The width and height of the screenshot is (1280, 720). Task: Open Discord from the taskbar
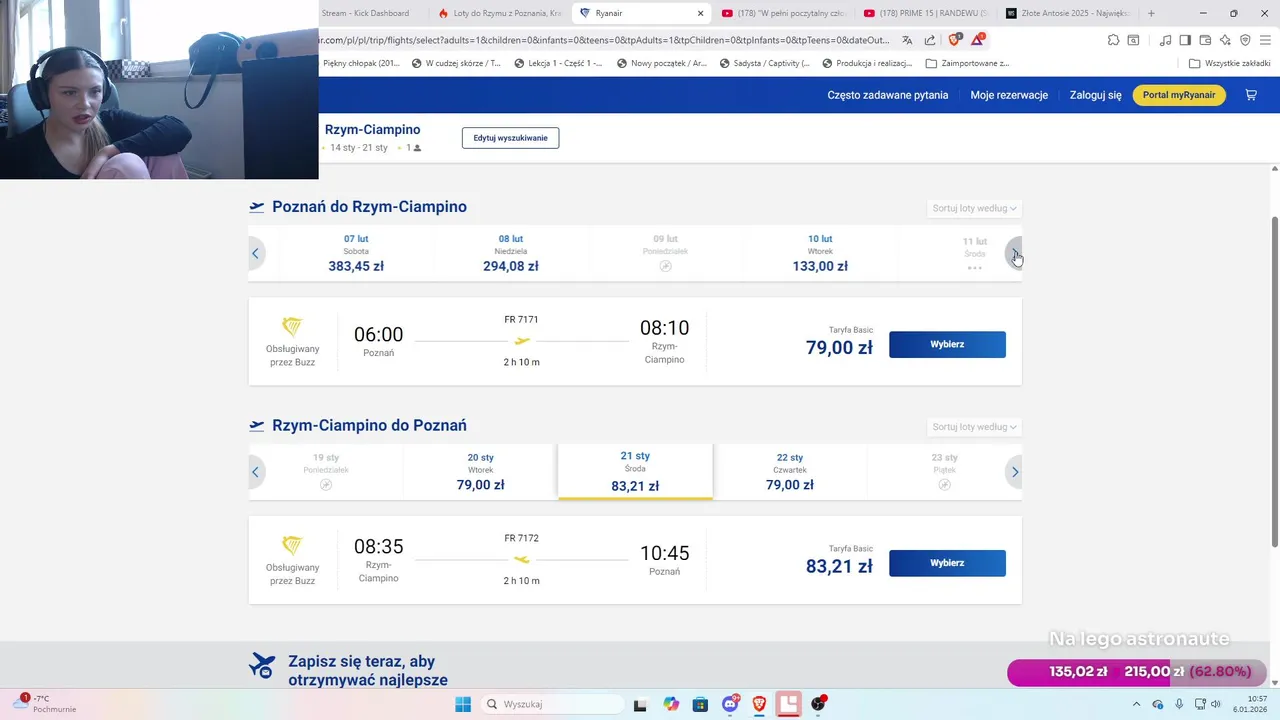(x=731, y=704)
